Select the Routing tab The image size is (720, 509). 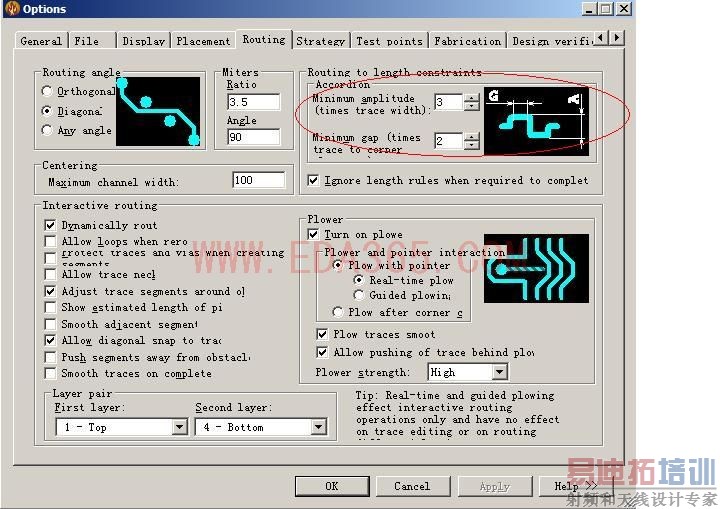[x=264, y=40]
